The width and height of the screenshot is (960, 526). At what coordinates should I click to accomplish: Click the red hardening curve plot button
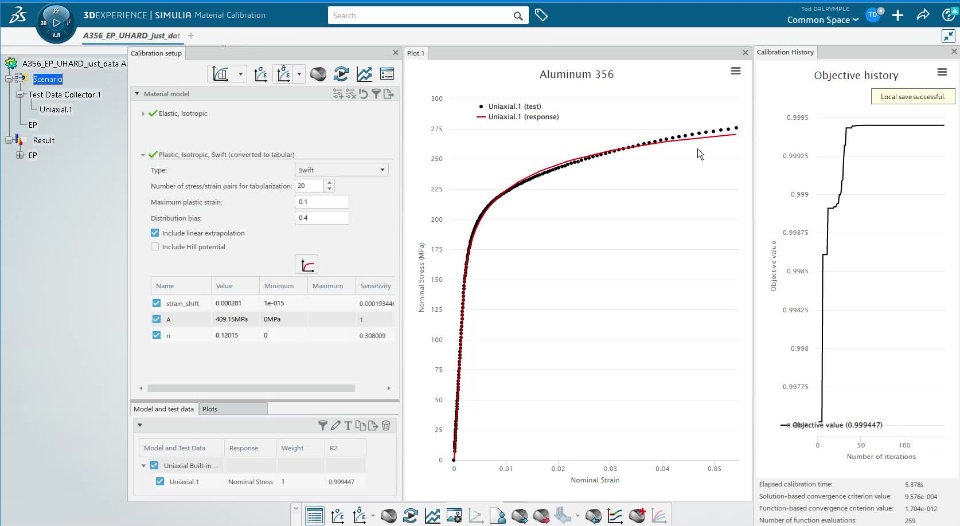tap(307, 265)
